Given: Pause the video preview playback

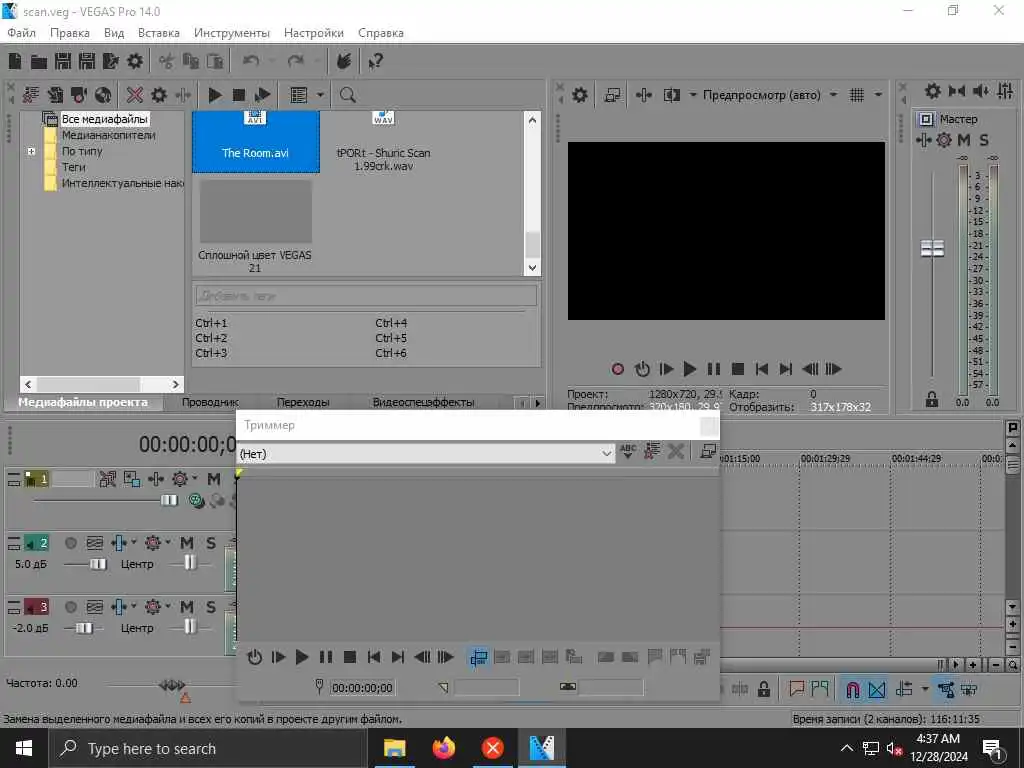Looking at the screenshot, I should coord(714,369).
